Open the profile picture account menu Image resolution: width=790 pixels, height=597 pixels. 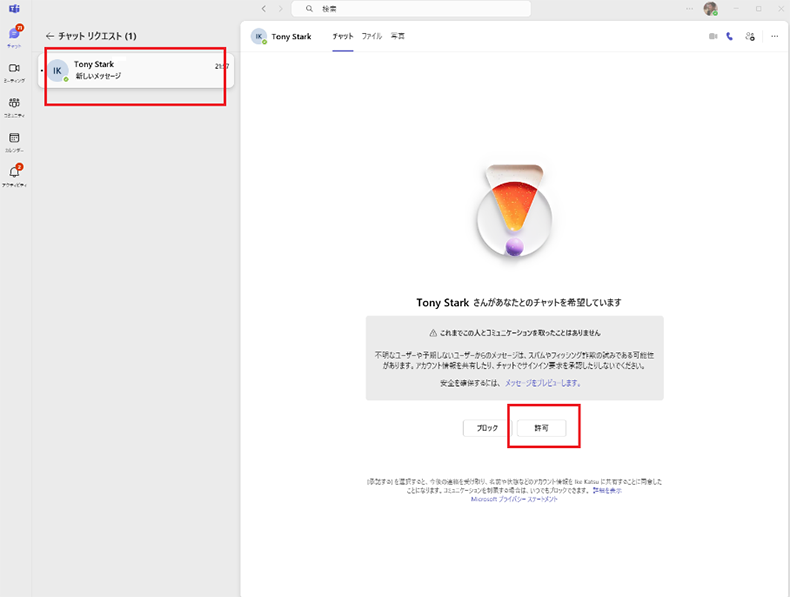tap(710, 8)
